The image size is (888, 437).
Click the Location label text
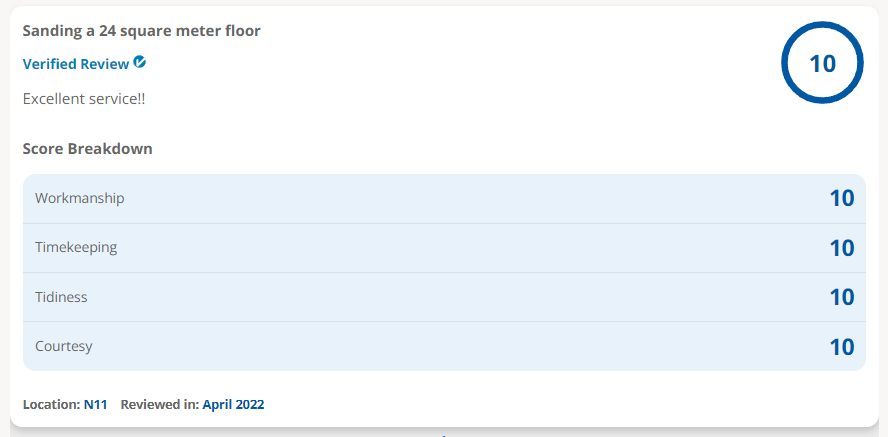tap(52, 405)
